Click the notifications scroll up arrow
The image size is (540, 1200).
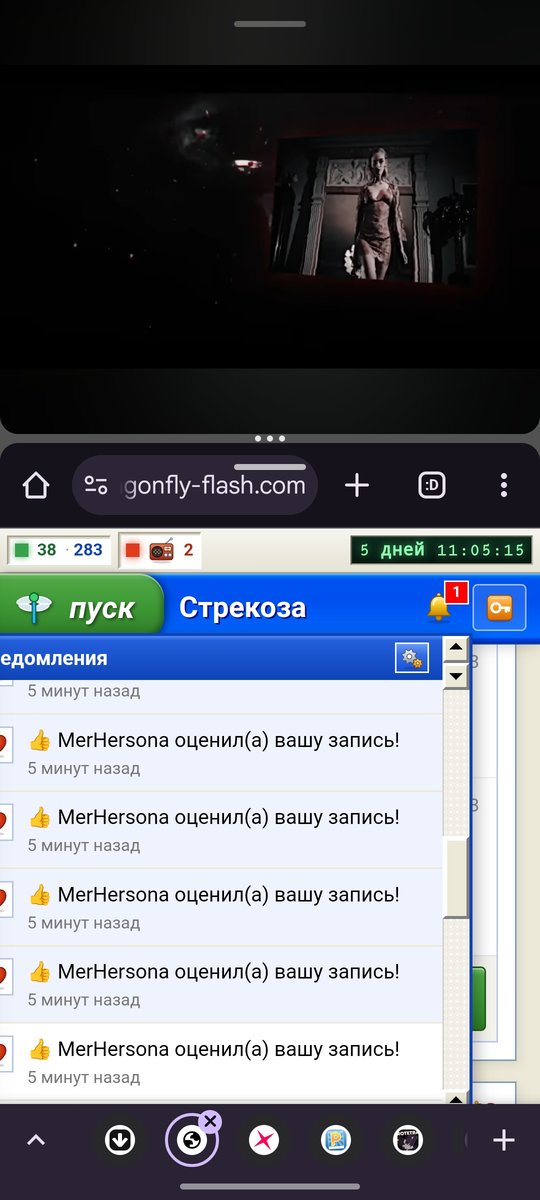click(x=456, y=647)
